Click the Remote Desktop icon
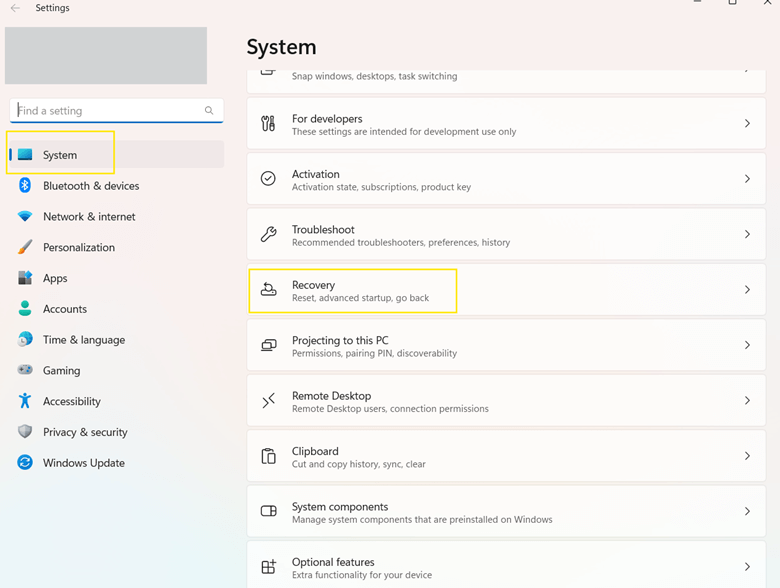Screen dimensions: 780x588 point(269,400)
